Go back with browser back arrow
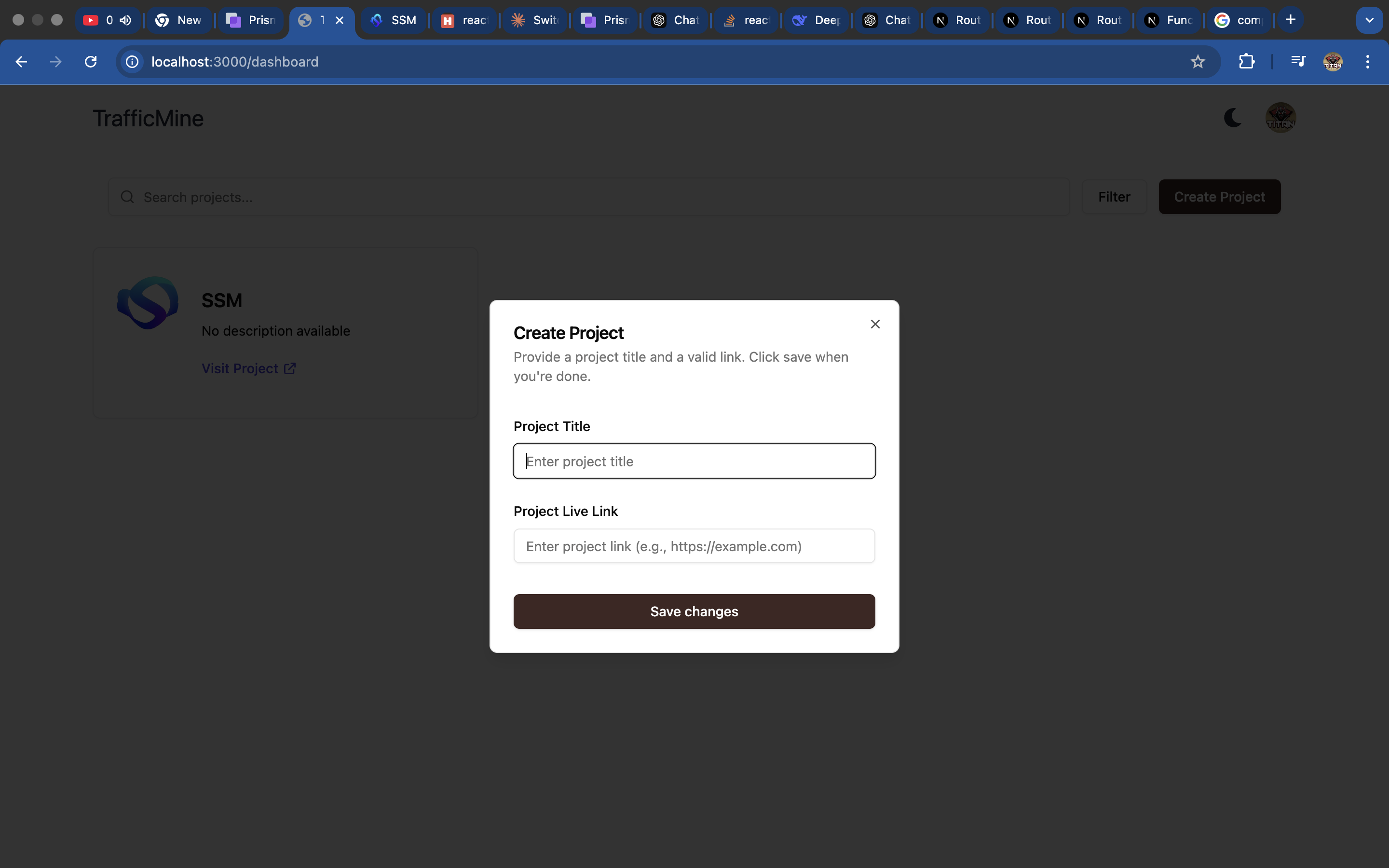The width and height of the screenshot is (1389, 868). 21,62
